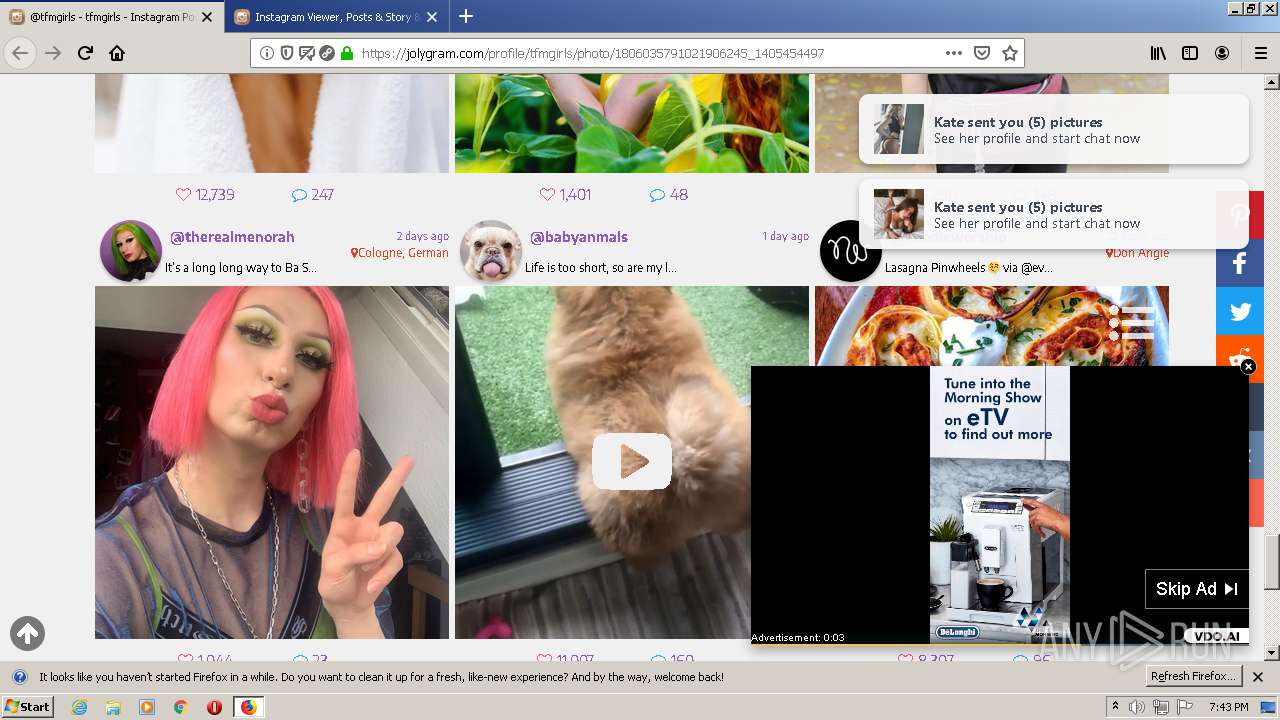This screenshot has height=720, width=1280.
Task: Play the fluffy dog video
Action: [x=632, y=462]
